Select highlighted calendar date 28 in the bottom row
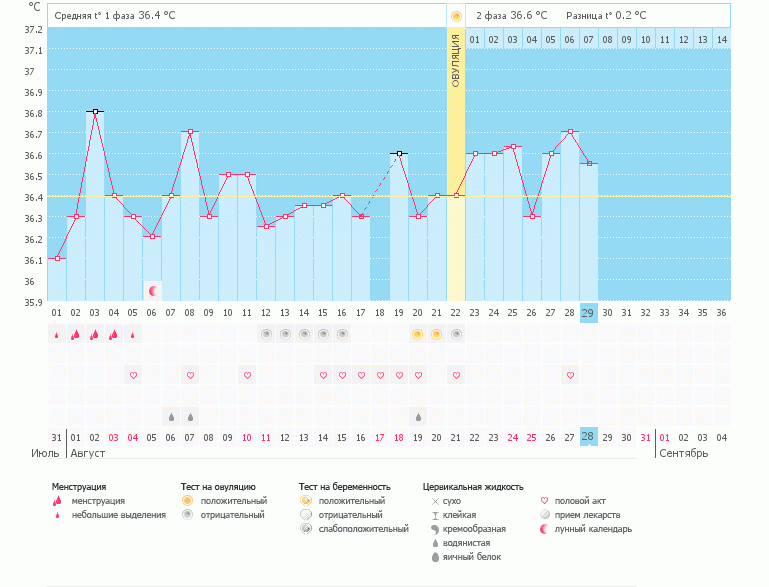The width and height of the screenshot is (769, 587). pos(589,437)
